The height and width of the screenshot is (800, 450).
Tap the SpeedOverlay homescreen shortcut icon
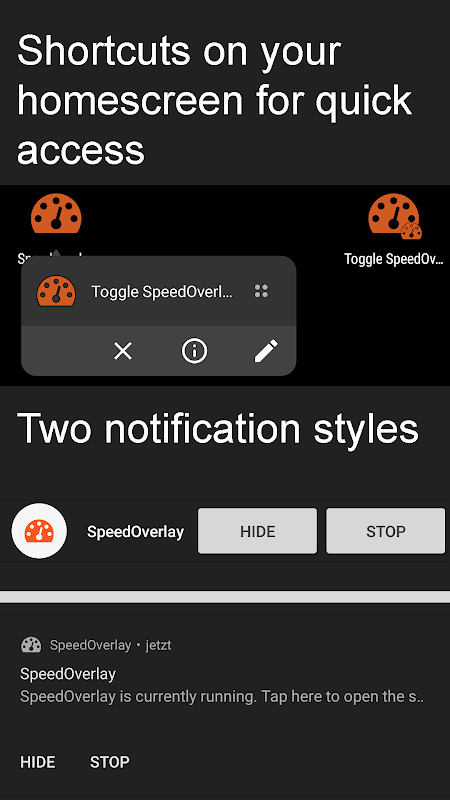click(x=56, y=213)
